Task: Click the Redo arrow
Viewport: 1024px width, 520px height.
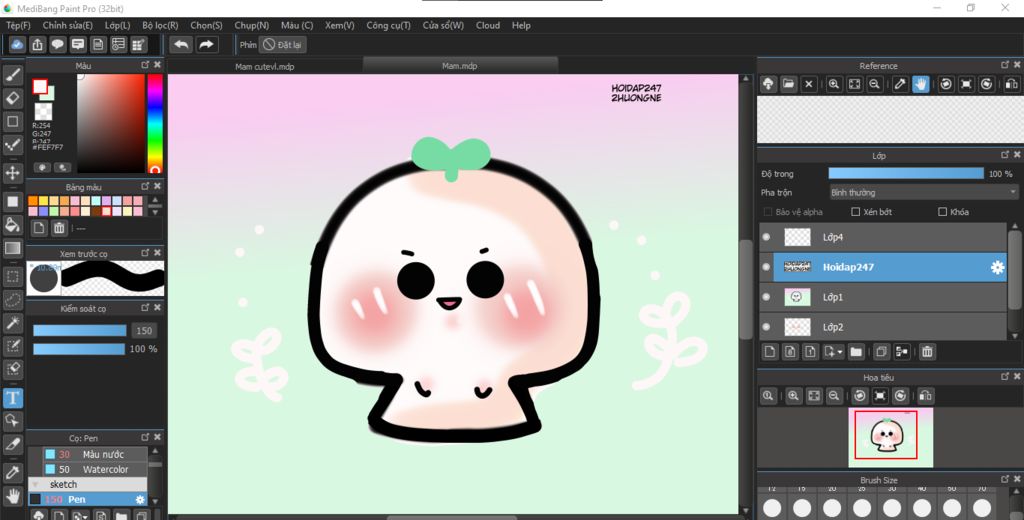Action: (206, 44)
